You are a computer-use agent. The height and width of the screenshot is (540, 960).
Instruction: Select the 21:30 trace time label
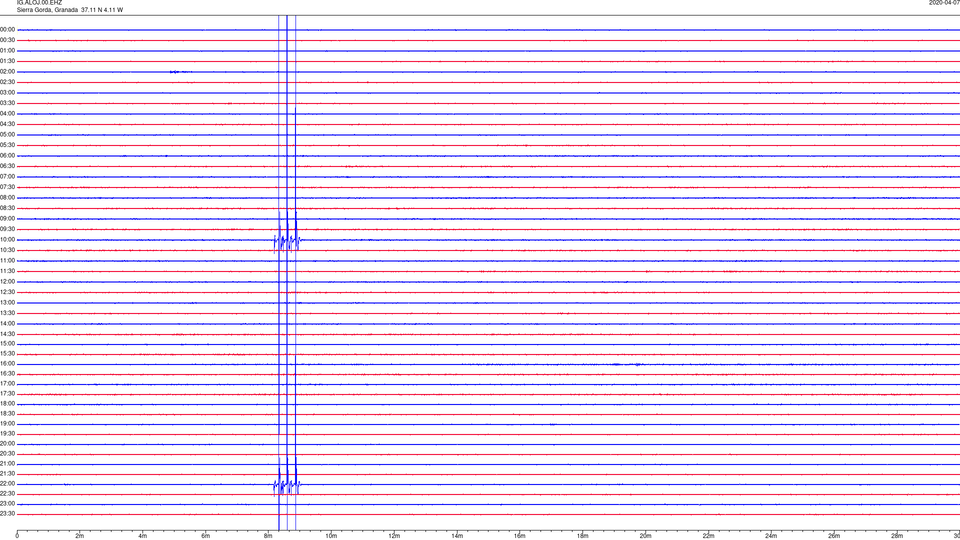point(7,474)
